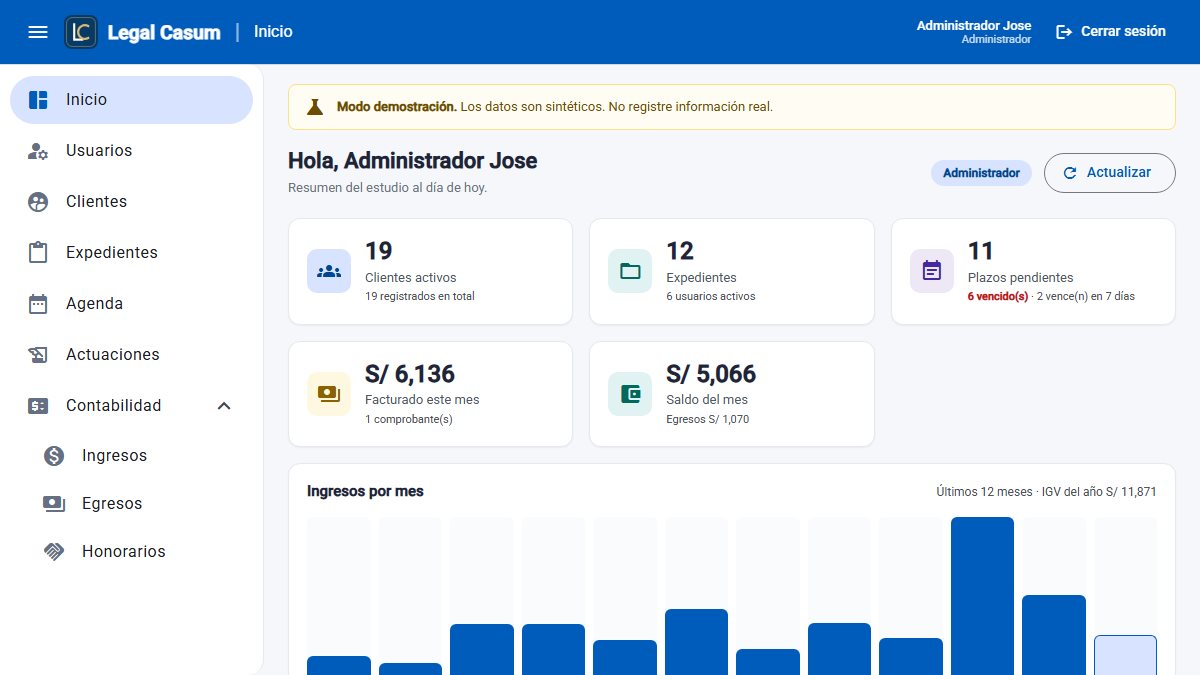The image size is (1200, 675).
Task: Open the 11 Plazos pendientes card
Action: [1033, 271]
